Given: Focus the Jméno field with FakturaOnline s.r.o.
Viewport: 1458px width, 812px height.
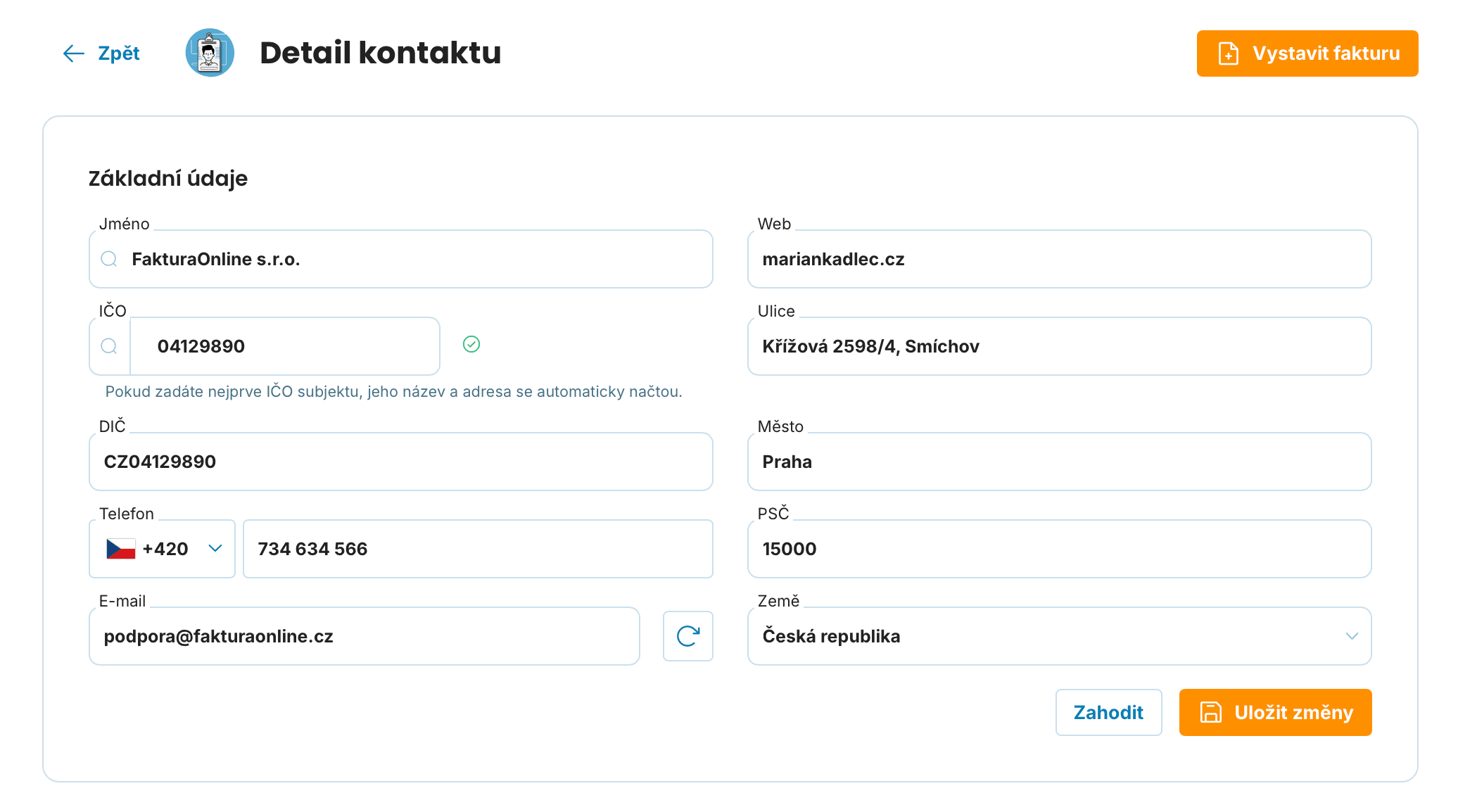Looking at the screenshot, I should (x=401, y=259).
